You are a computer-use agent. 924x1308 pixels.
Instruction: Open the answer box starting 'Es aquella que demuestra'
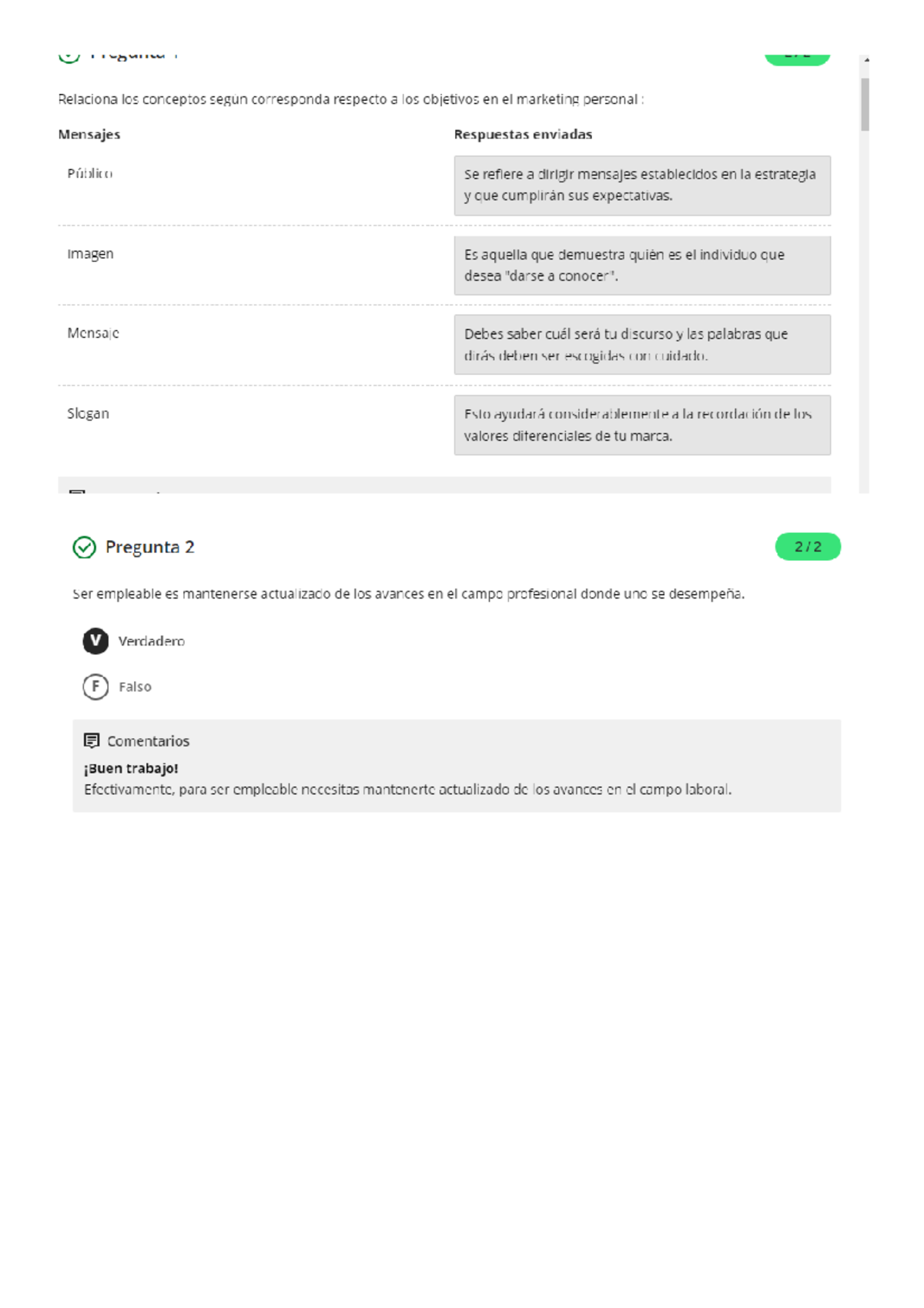tap(642, 266)
